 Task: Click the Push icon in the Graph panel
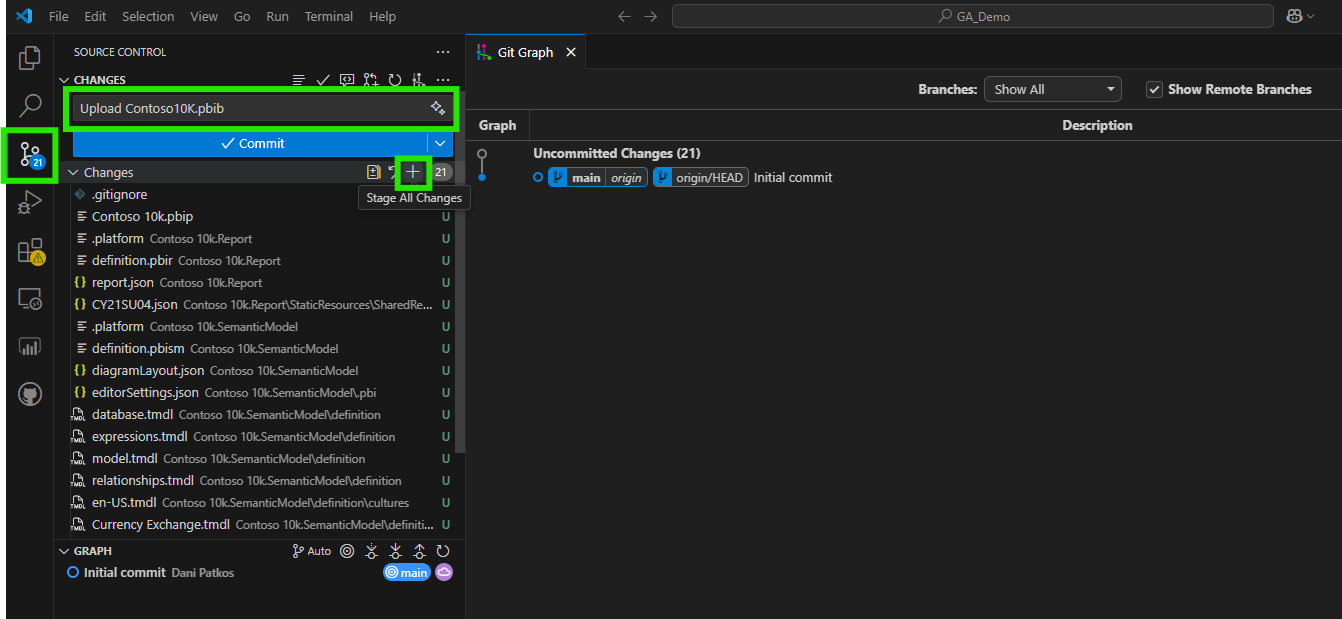(x=419, y=550)
